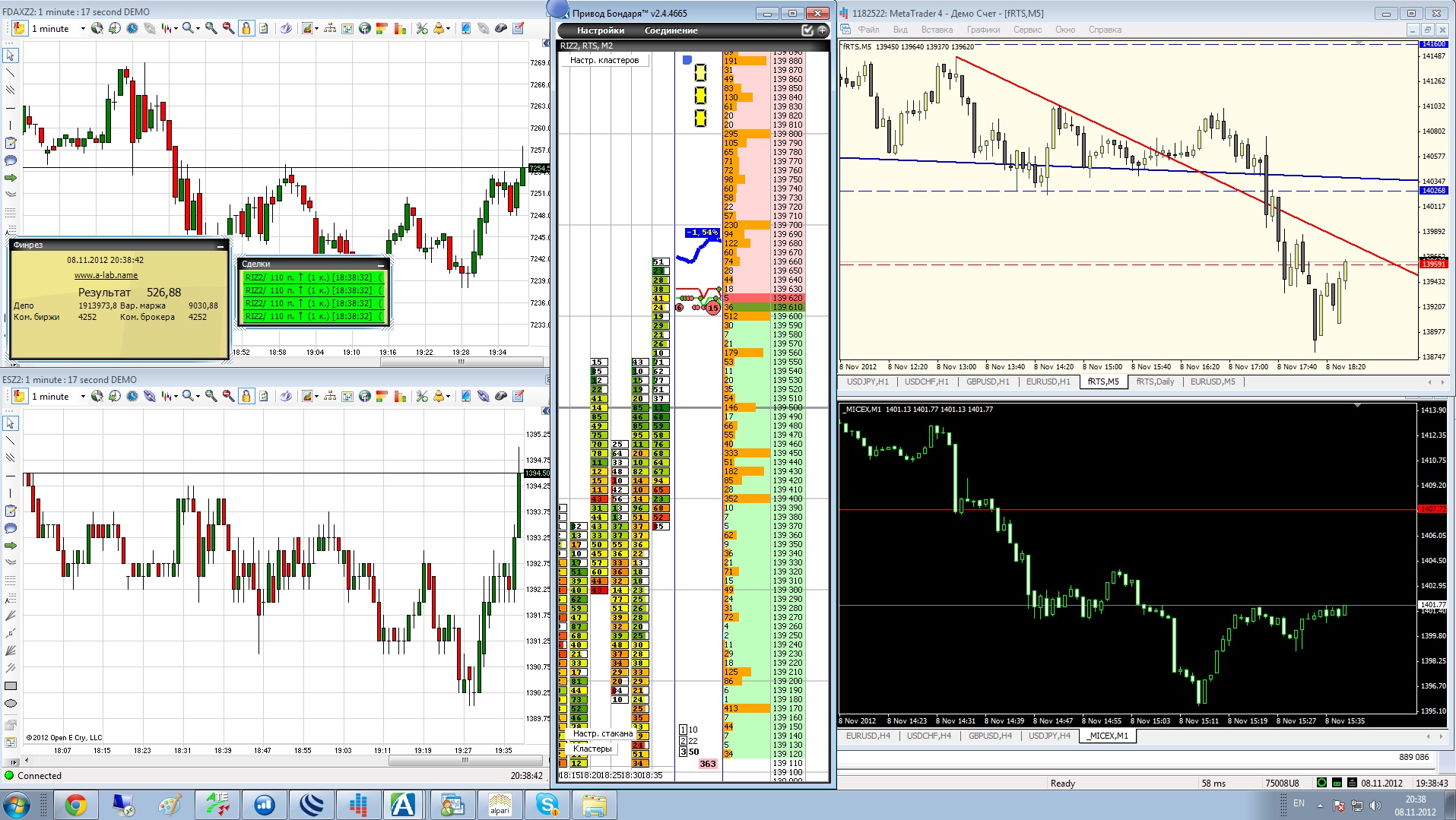Toggle the lock icon in FDAXZ2 toolbar

tap(246, 29)
